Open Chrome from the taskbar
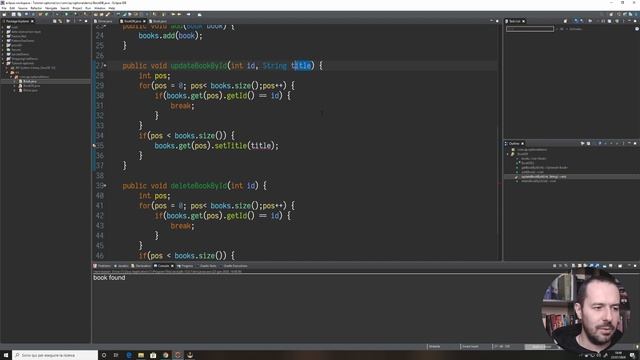The height and width of the screenshot is (360, 640). [x=165, y=355]
